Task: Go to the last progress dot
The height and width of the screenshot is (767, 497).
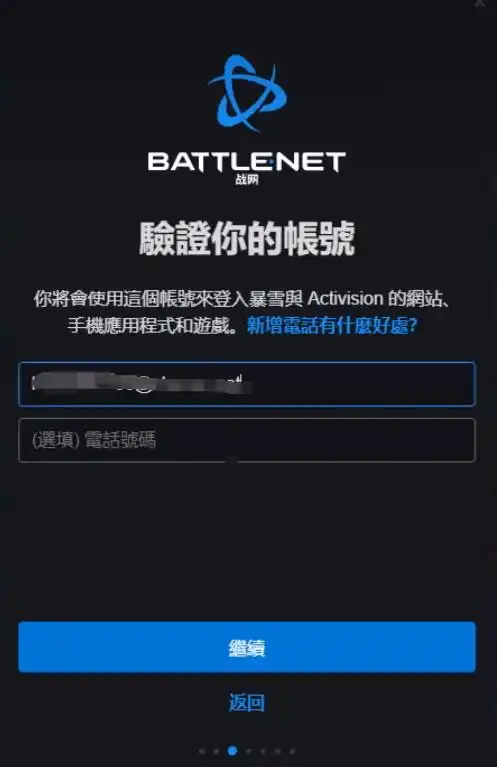Action: 292,750
